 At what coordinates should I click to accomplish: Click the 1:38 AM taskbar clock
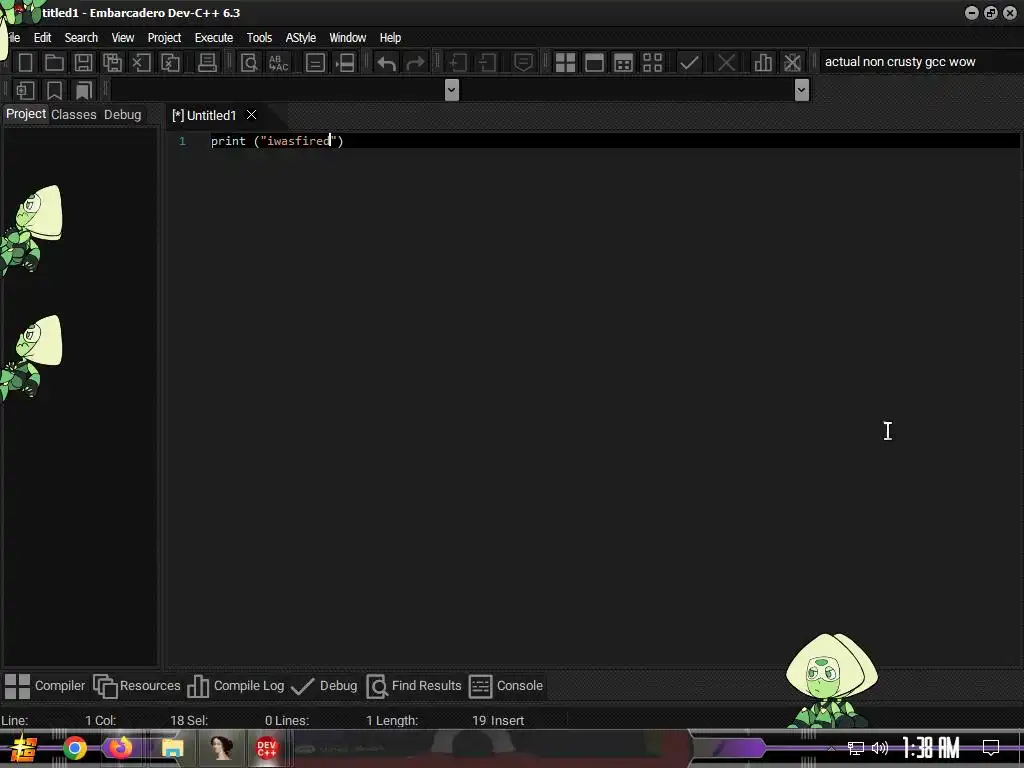(x=931, y=748)
